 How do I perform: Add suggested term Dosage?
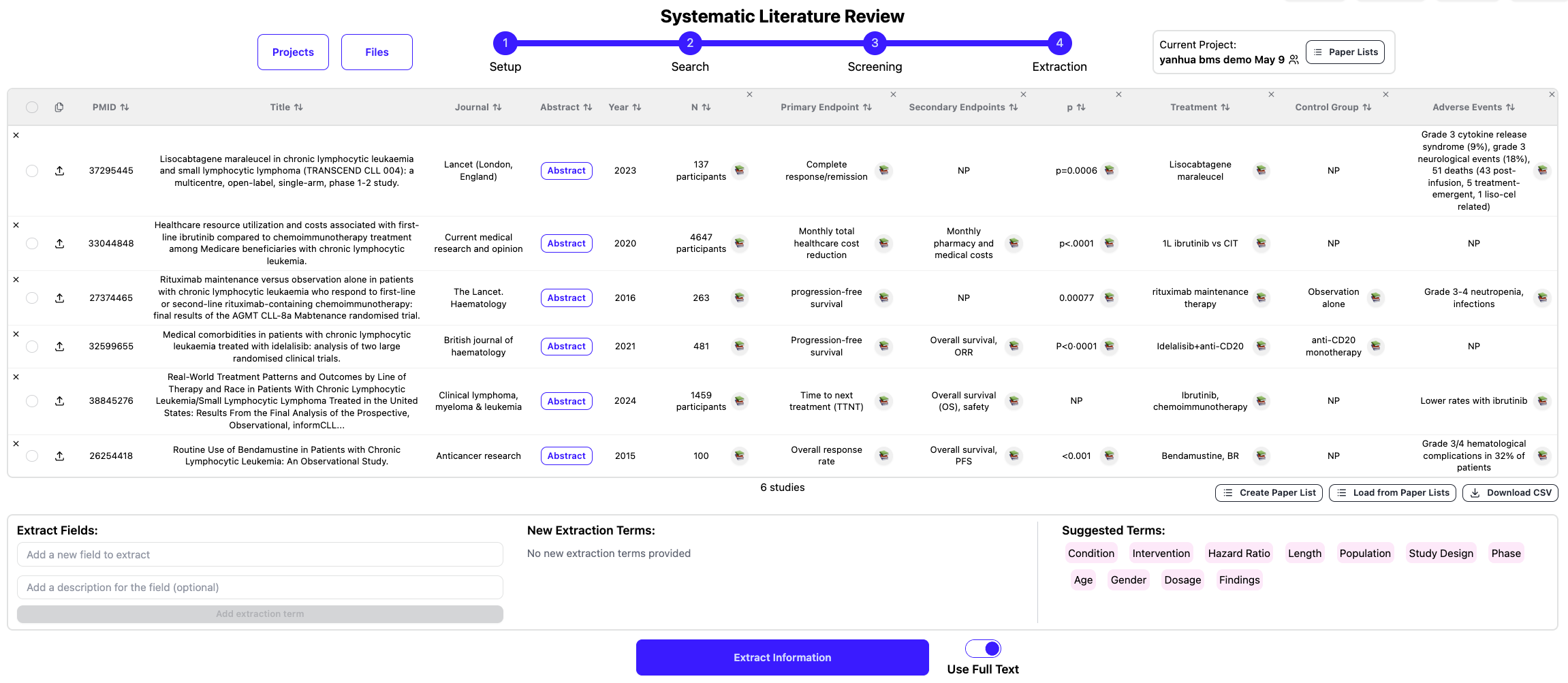point(1182,580)
